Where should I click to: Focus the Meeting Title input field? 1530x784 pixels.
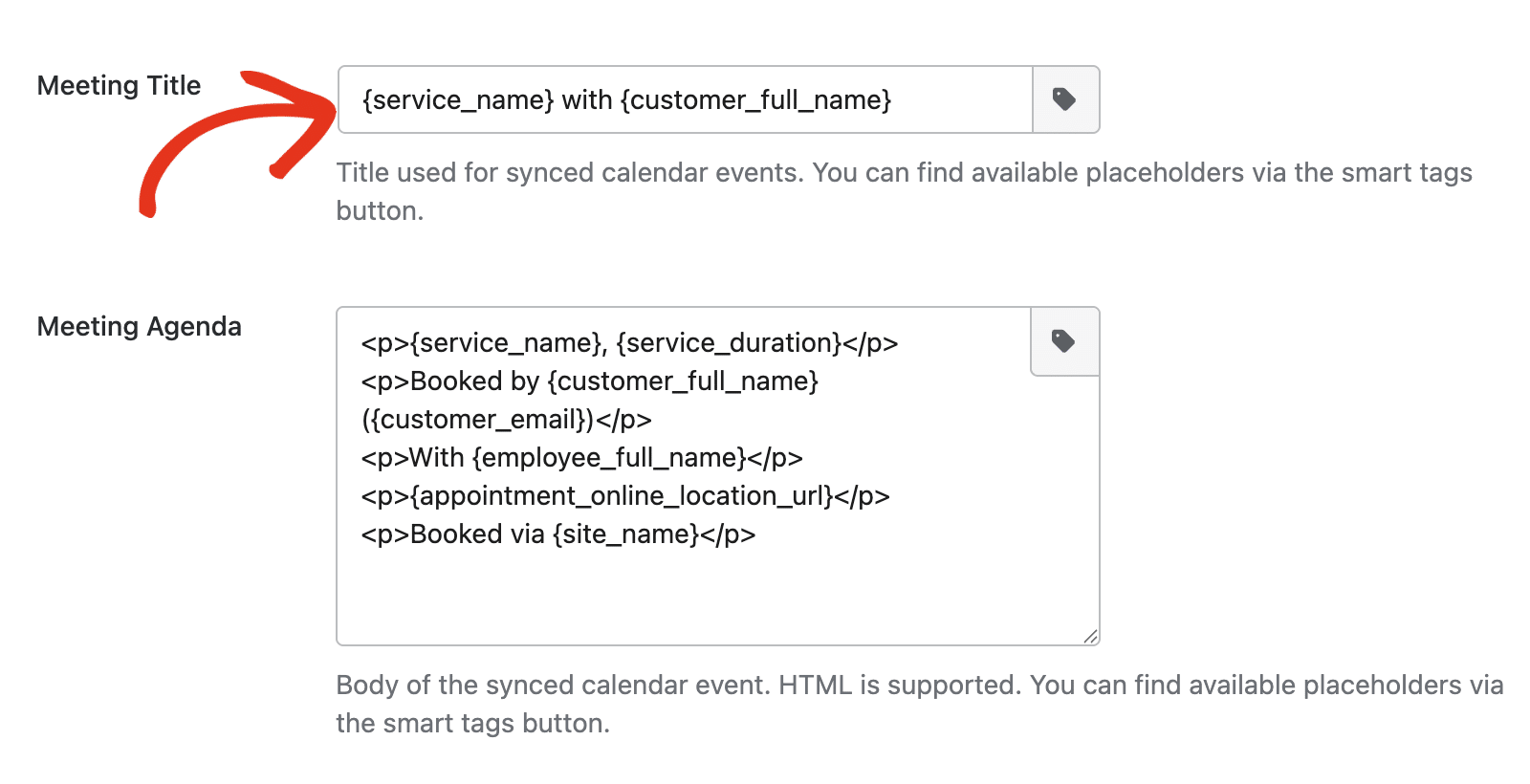[x=685, y=99]
